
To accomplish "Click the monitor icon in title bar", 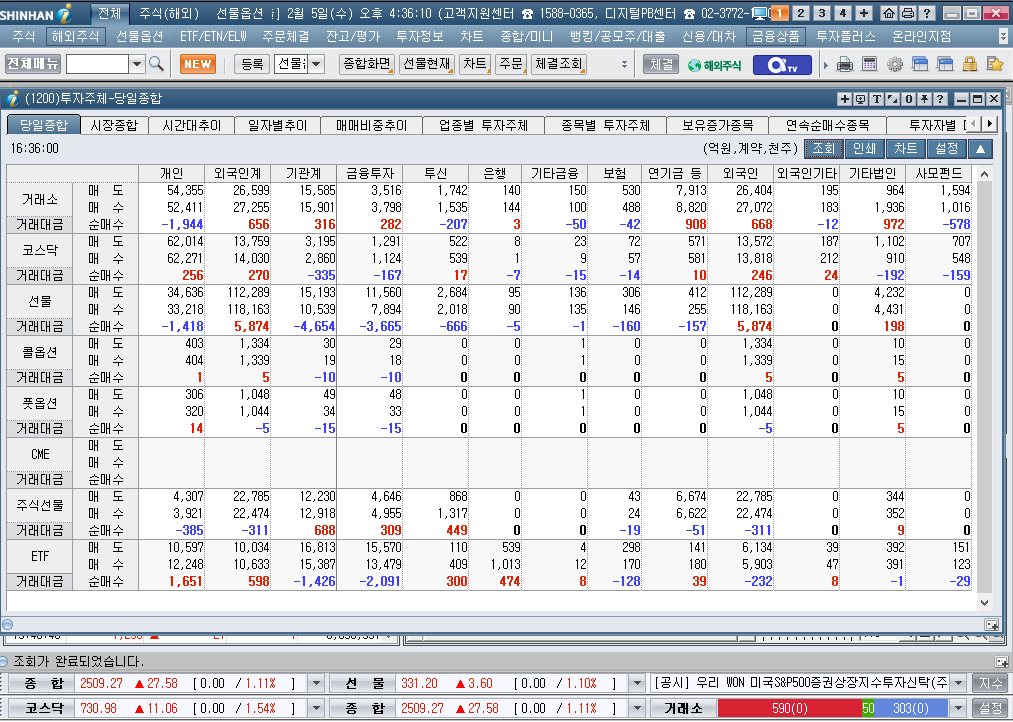I will (x=760, y=13).
